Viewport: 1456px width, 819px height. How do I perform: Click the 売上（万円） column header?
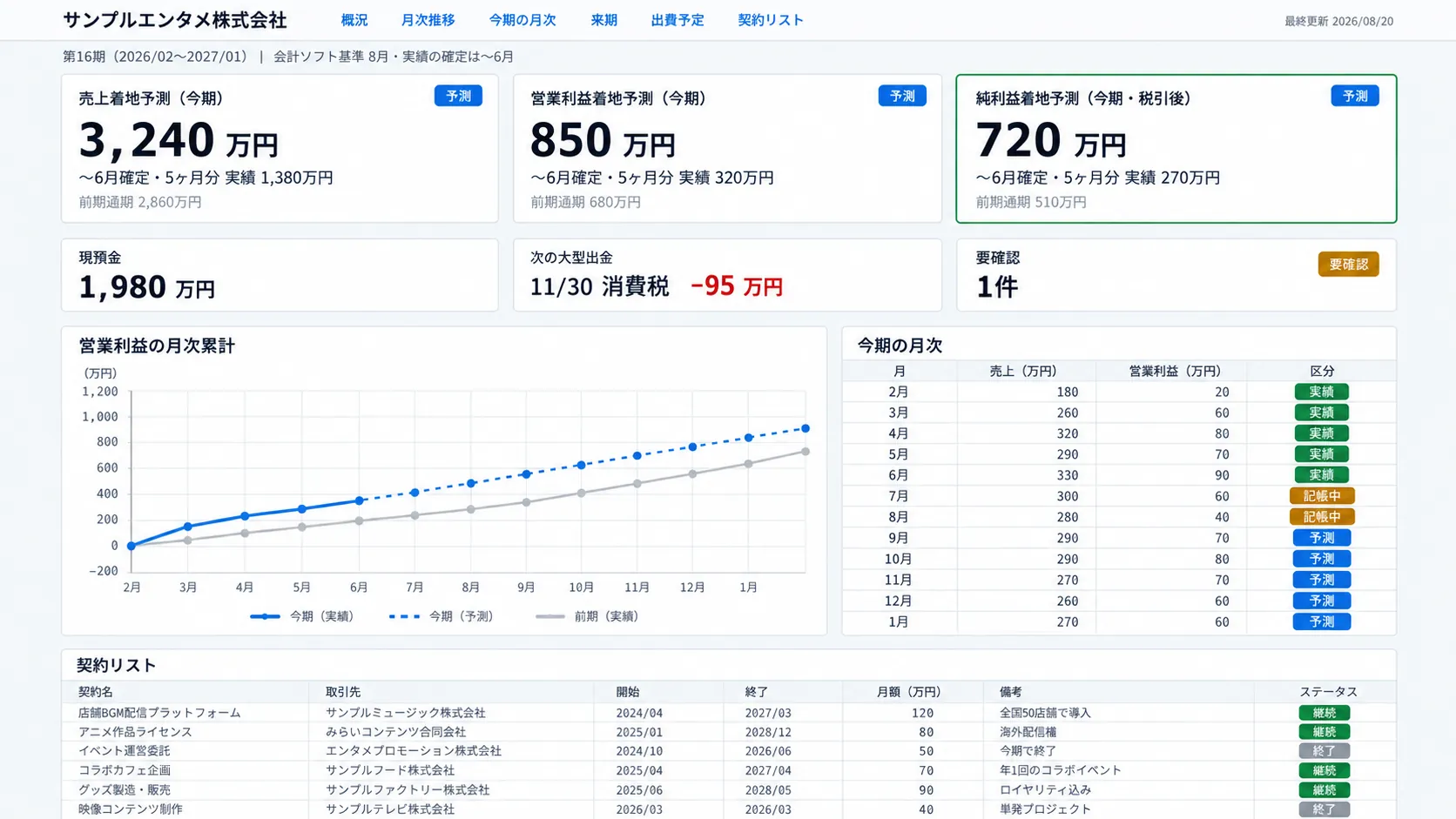1023,371
